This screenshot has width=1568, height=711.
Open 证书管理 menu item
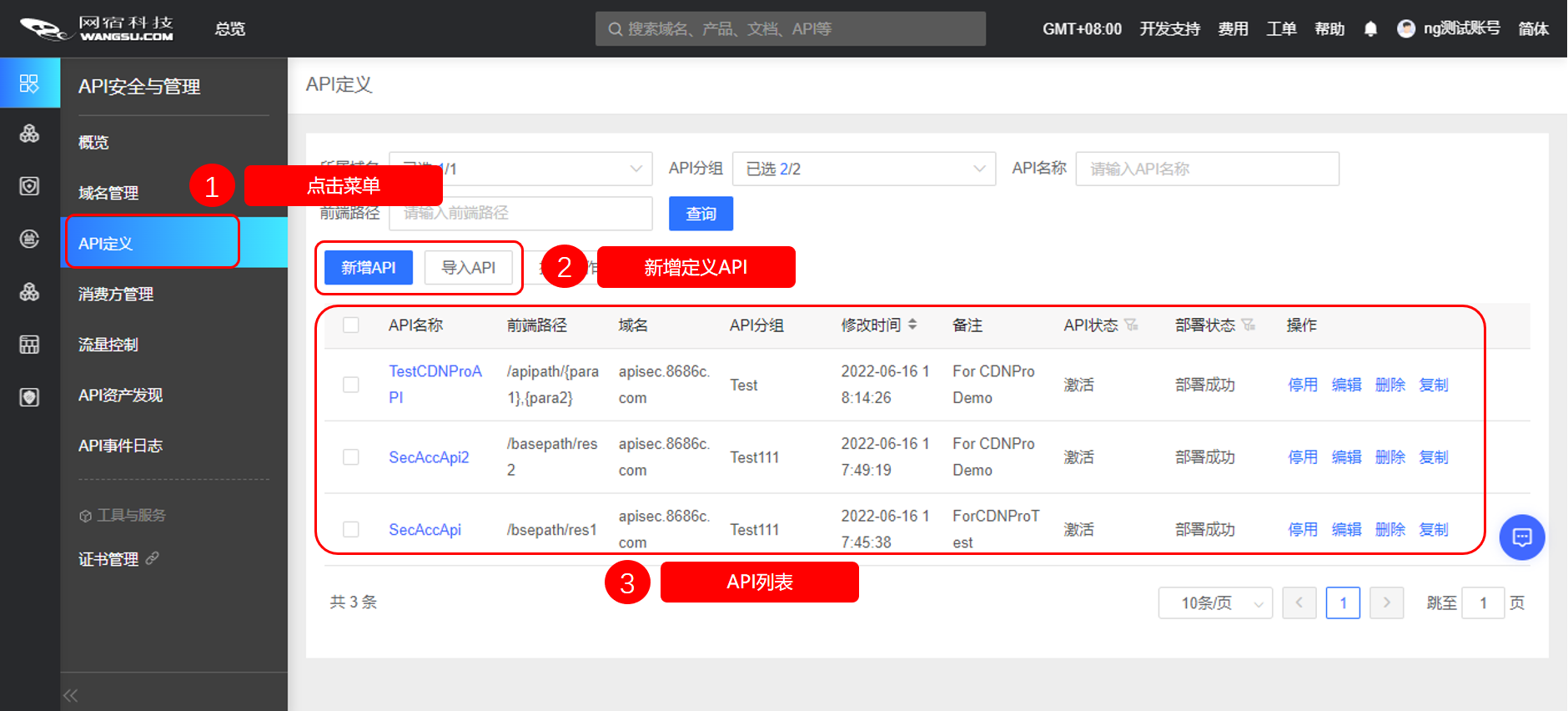click(x=108, y=559)
